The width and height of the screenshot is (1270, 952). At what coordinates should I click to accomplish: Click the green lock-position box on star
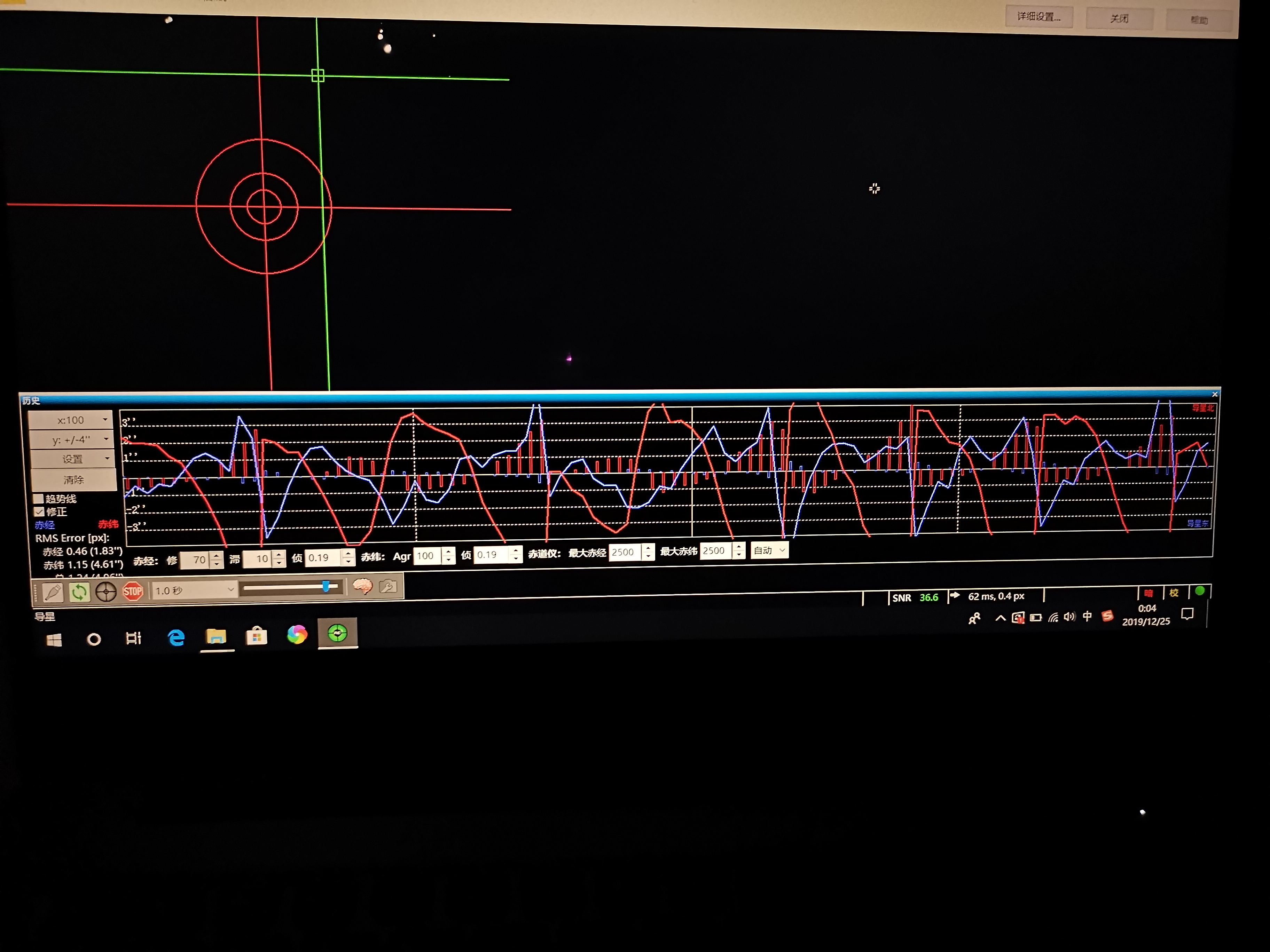pyautogui.click(x=317, y=75)
